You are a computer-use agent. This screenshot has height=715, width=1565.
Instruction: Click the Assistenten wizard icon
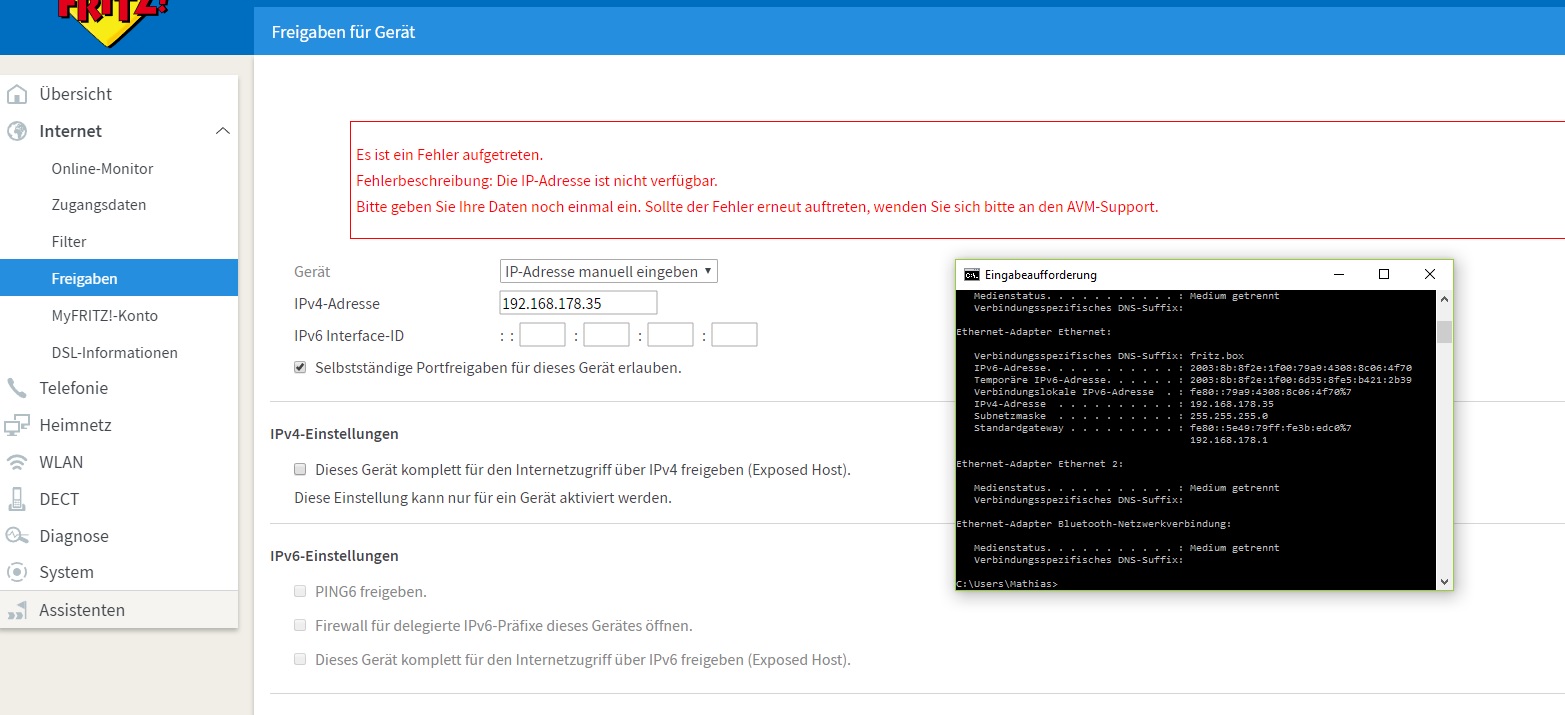tap(16, 610)
